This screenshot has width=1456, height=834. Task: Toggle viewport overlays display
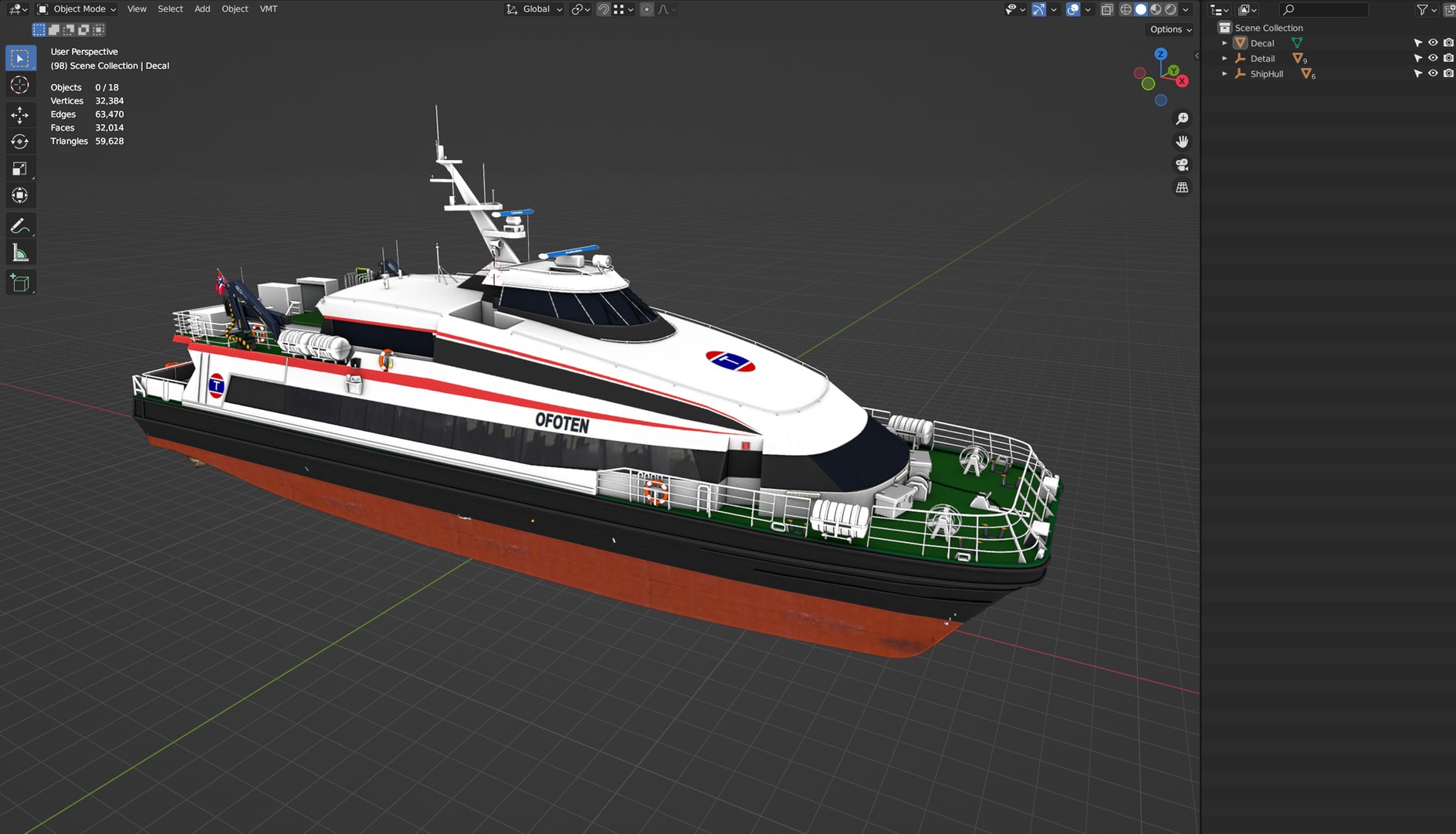1073,9
